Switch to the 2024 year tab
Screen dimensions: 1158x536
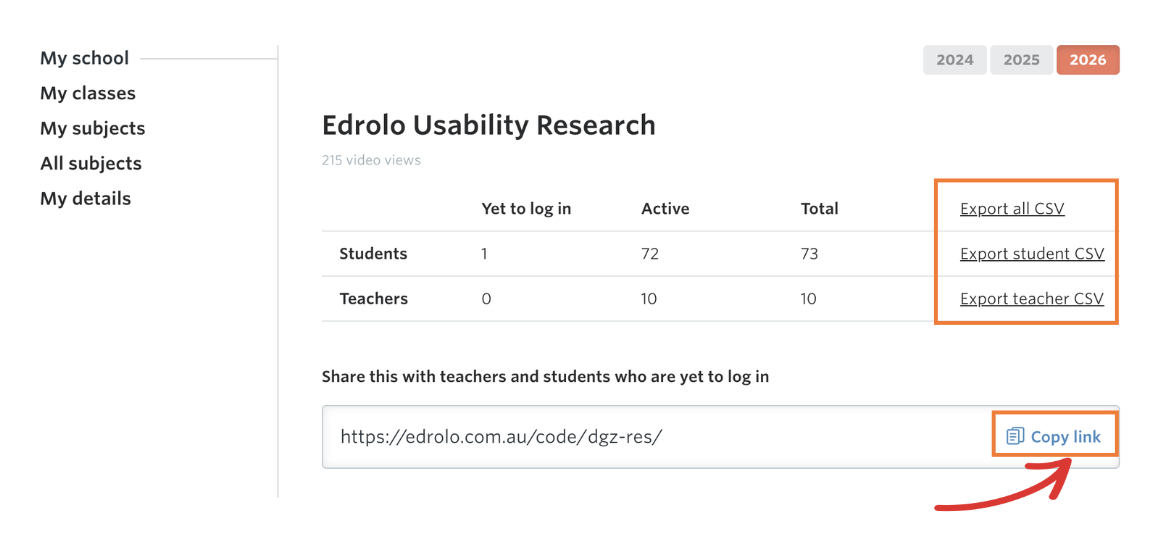click(954, 60)
